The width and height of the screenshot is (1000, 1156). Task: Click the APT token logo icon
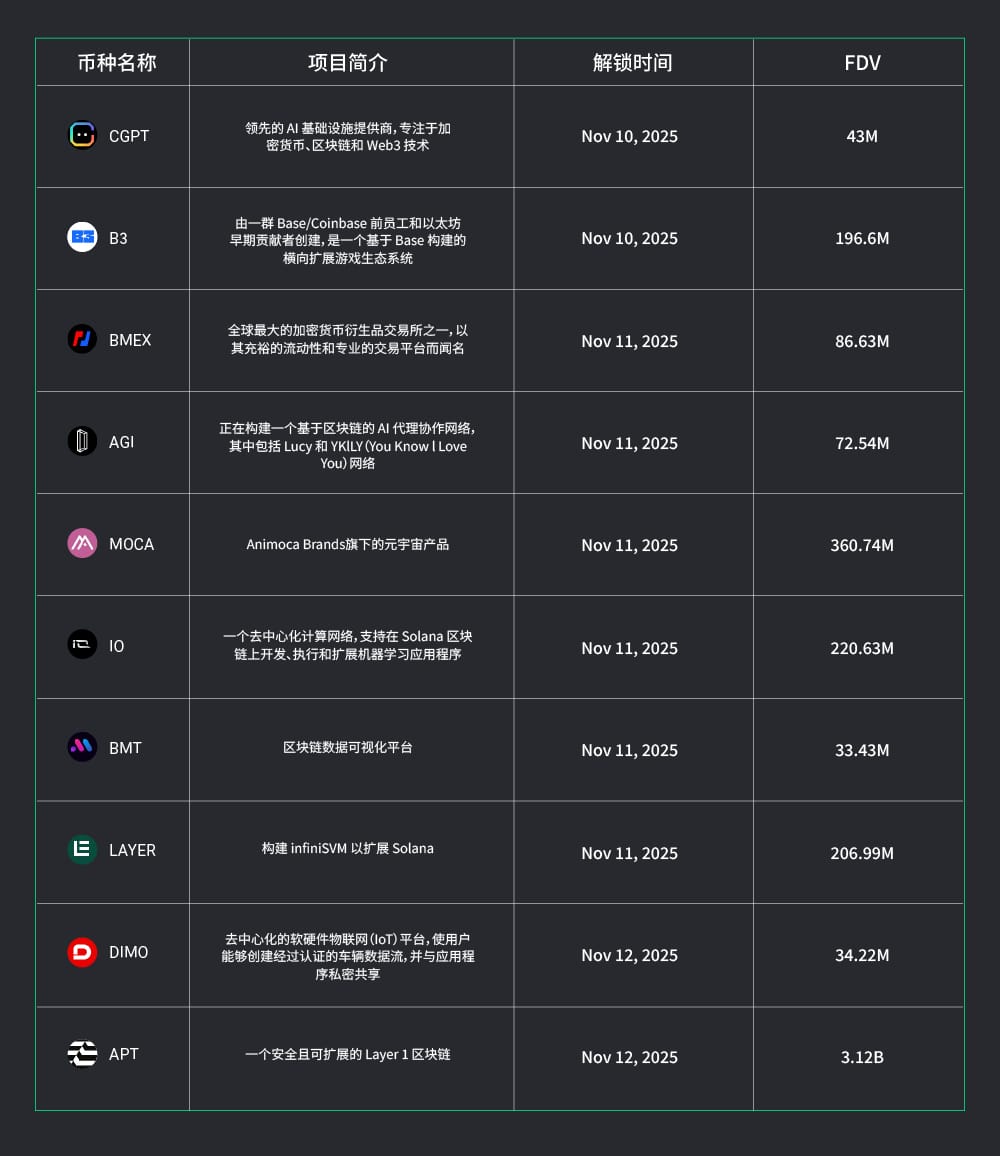pos(82,1054)
